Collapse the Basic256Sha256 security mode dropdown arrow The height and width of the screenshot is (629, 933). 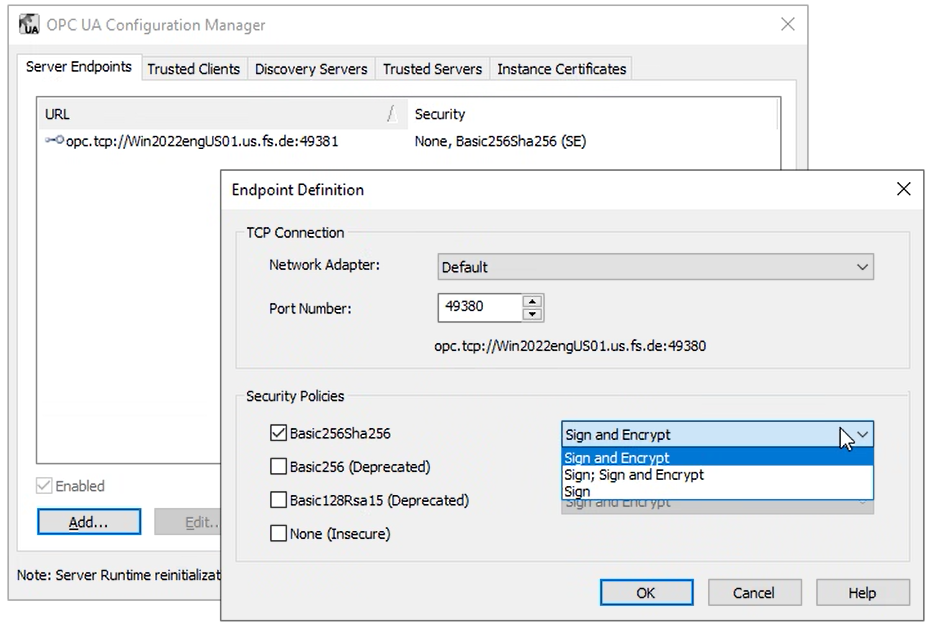862,435
